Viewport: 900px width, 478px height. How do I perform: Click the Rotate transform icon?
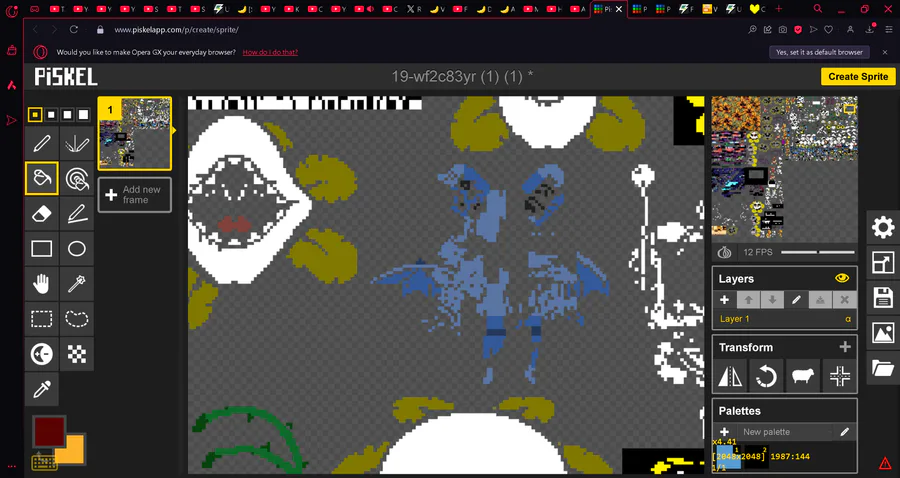(x=766, y=376)
